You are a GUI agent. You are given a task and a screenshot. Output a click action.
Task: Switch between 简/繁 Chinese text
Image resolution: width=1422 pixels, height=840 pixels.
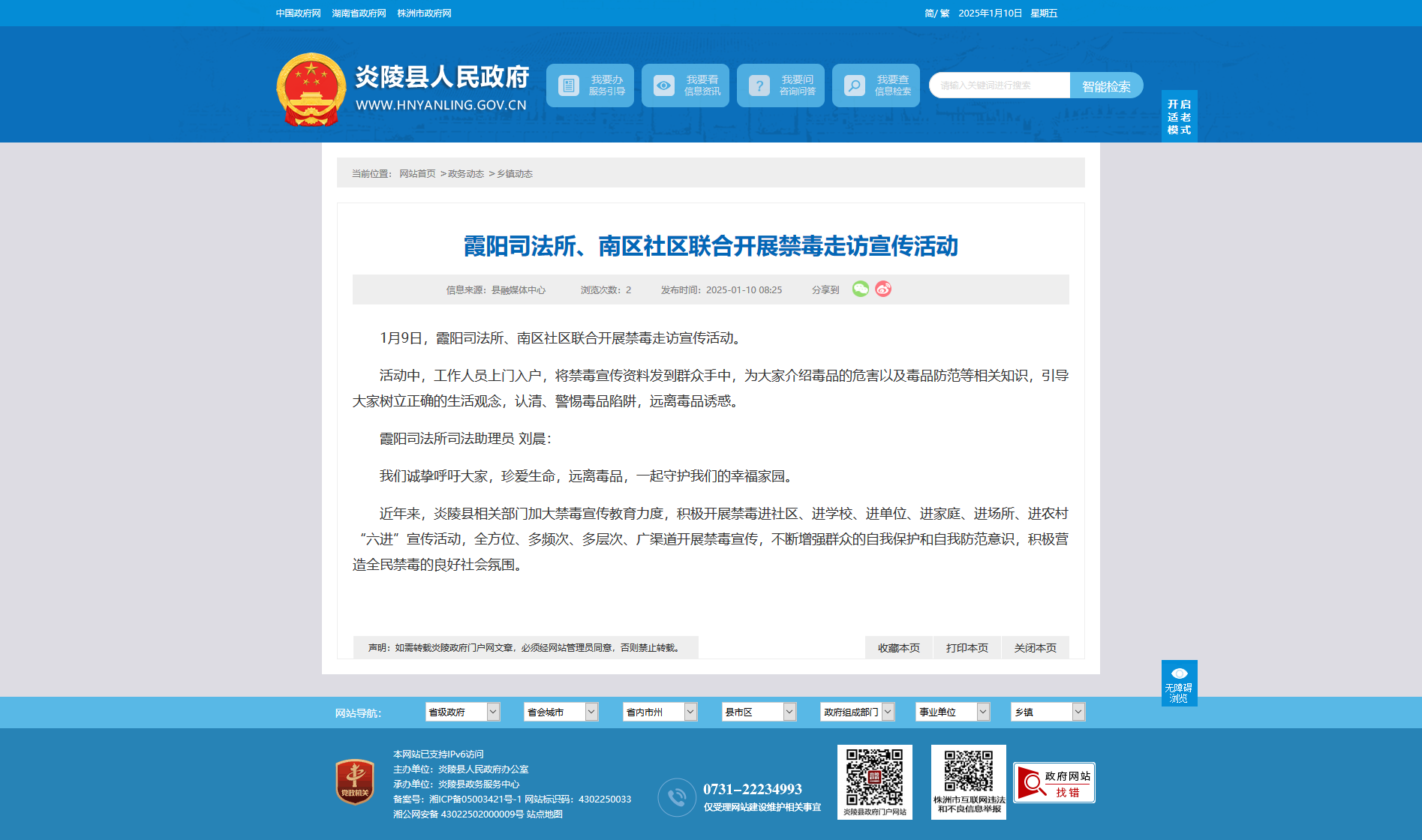[x=937, y=13]
